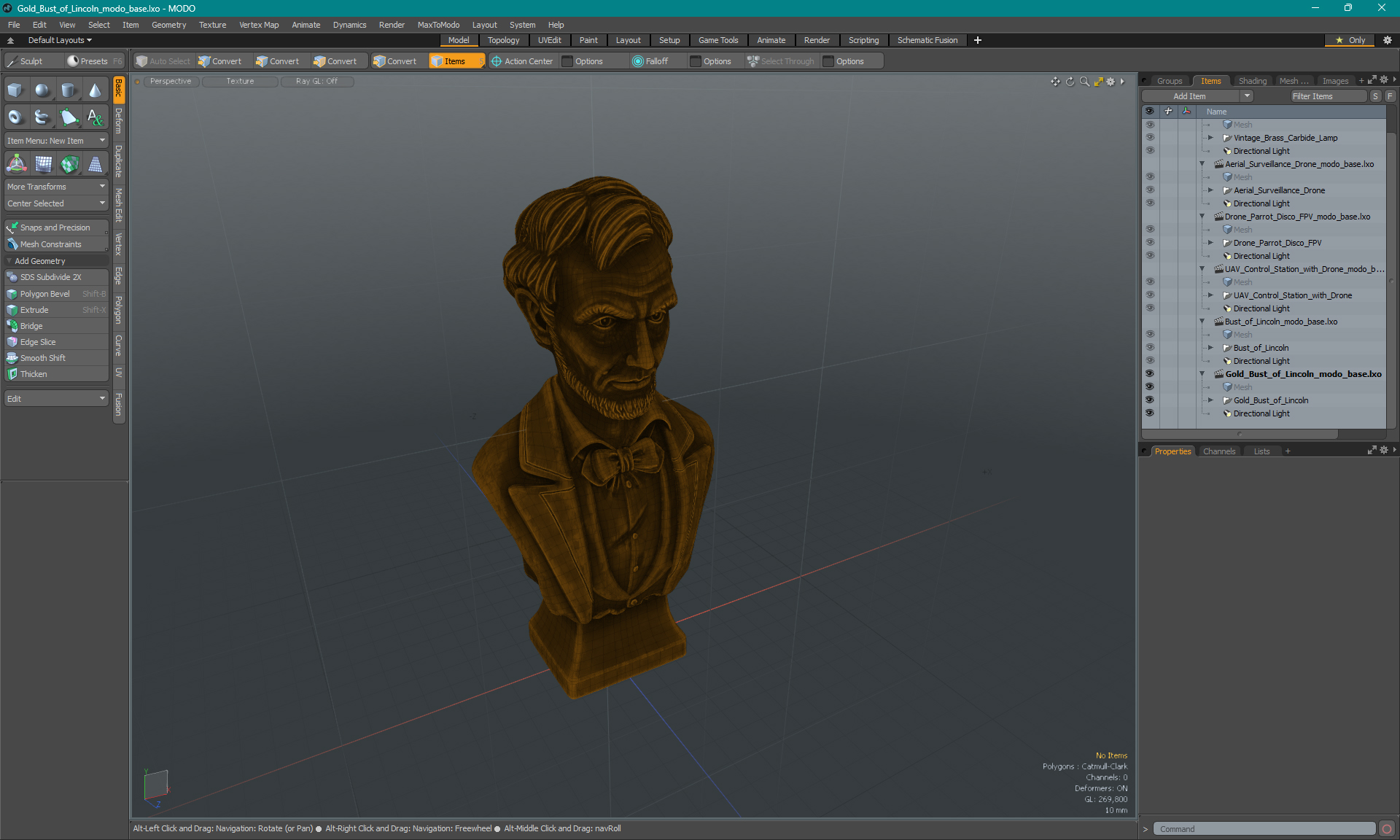Collapse the Aerial_Surveillance_Drone_modo_base.lxo scene
The width and height of the screenshot is (1400, 840).
pyautogui.click(x=1202, y=164)
